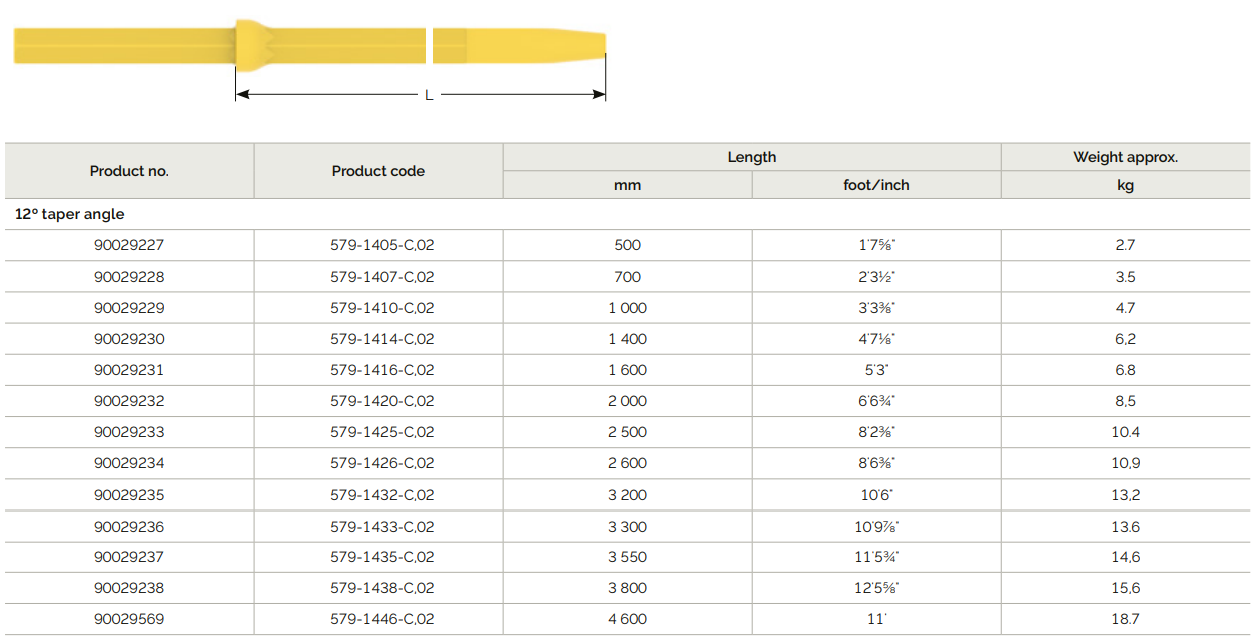
Task: Click product code 579-1416-C,02
Action: (382, 370)
